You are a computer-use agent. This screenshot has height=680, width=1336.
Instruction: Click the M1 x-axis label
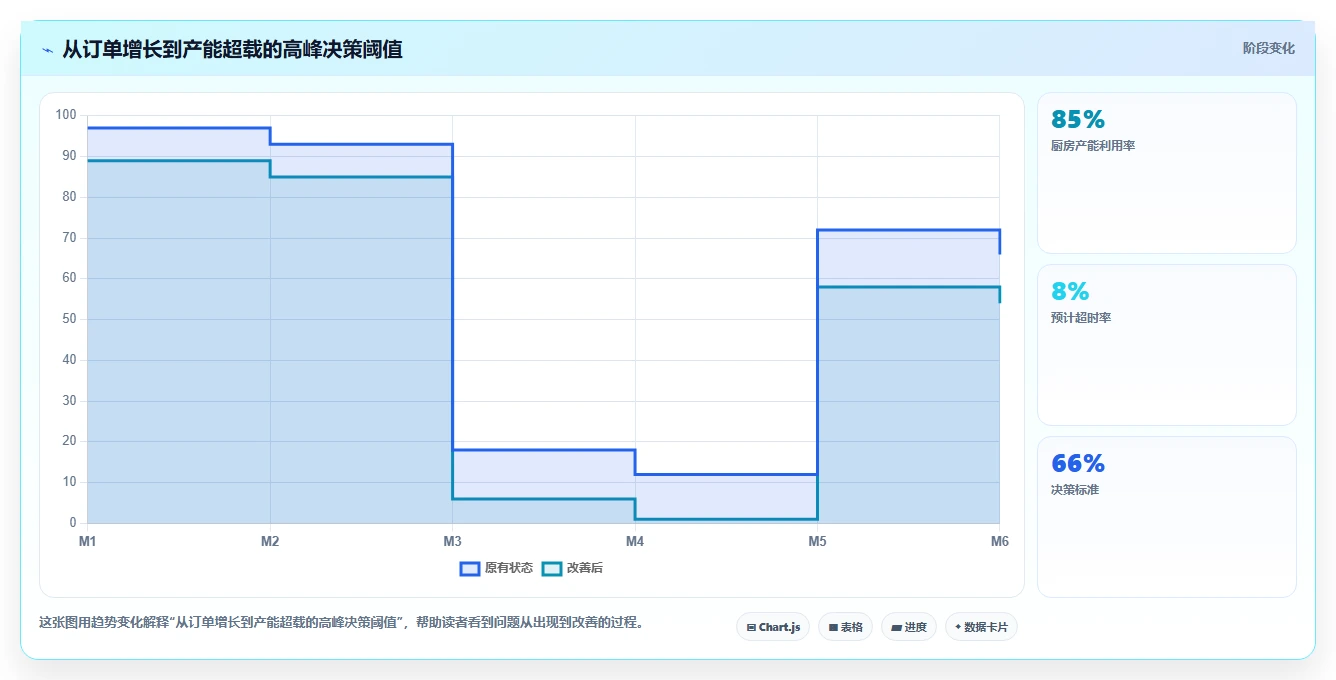(x=88, y=541)
